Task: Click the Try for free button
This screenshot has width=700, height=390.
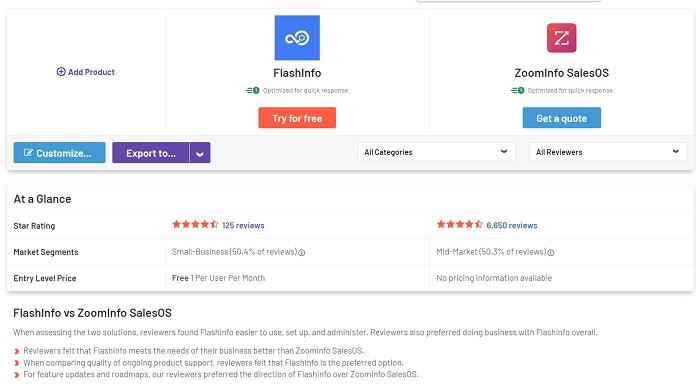Action: coord(297,118)
